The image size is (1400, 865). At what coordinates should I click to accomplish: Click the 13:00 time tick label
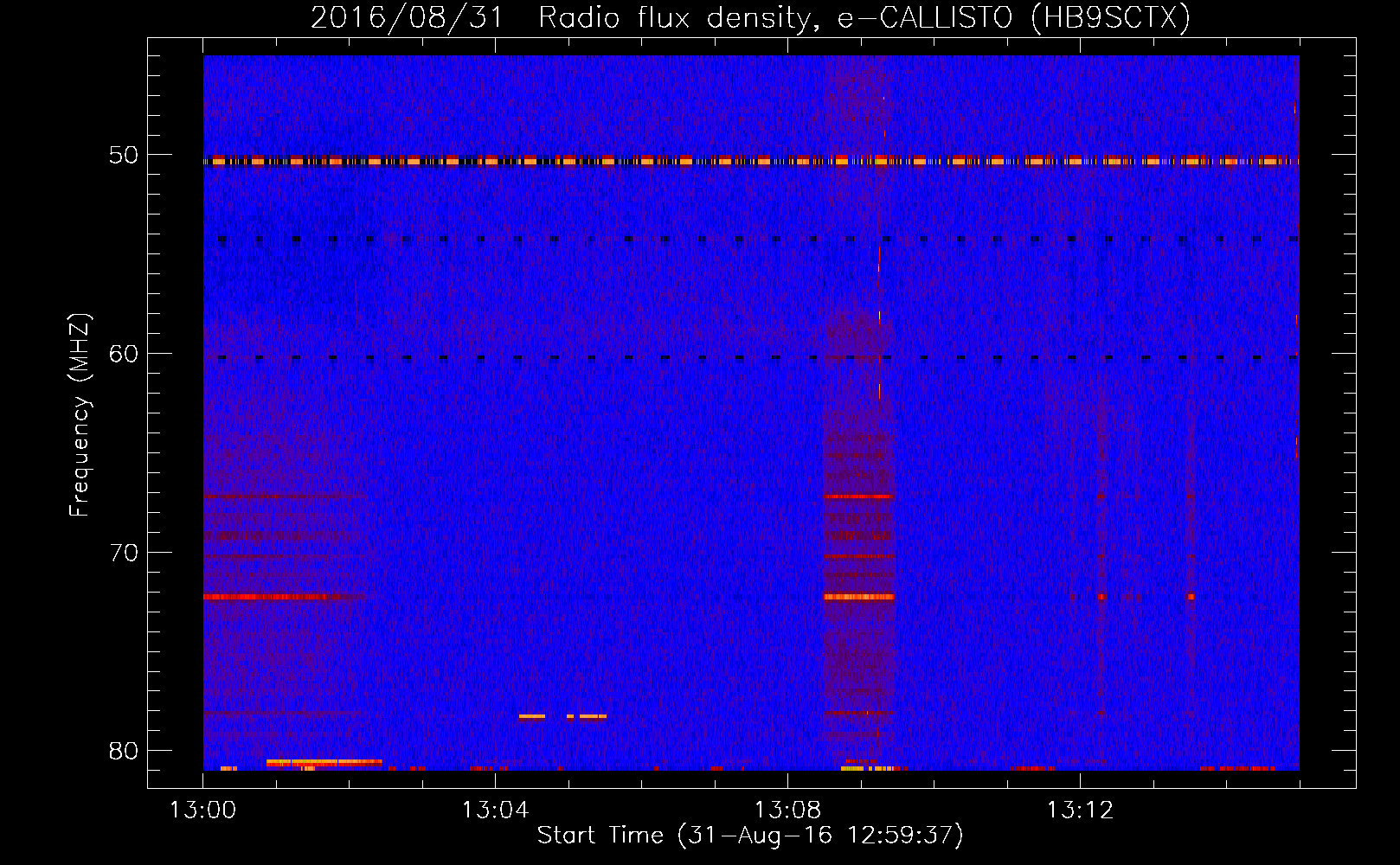pyautogui.click(x=202, y=811)
